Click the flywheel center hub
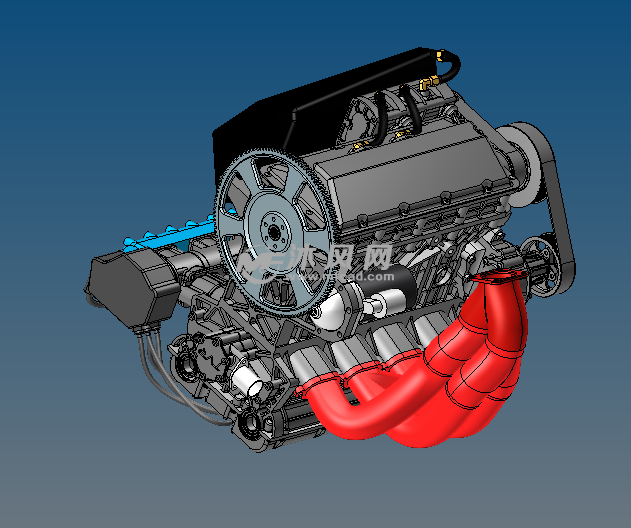The width and height of the screenshot is (631, 528). (x=272, y=232)
